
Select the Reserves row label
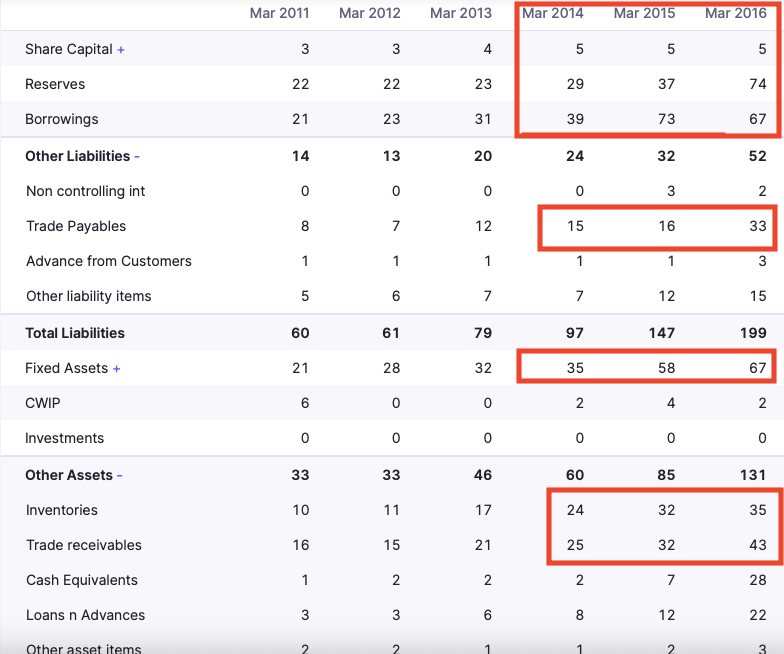pyautogui.click(x=55, y=84)
